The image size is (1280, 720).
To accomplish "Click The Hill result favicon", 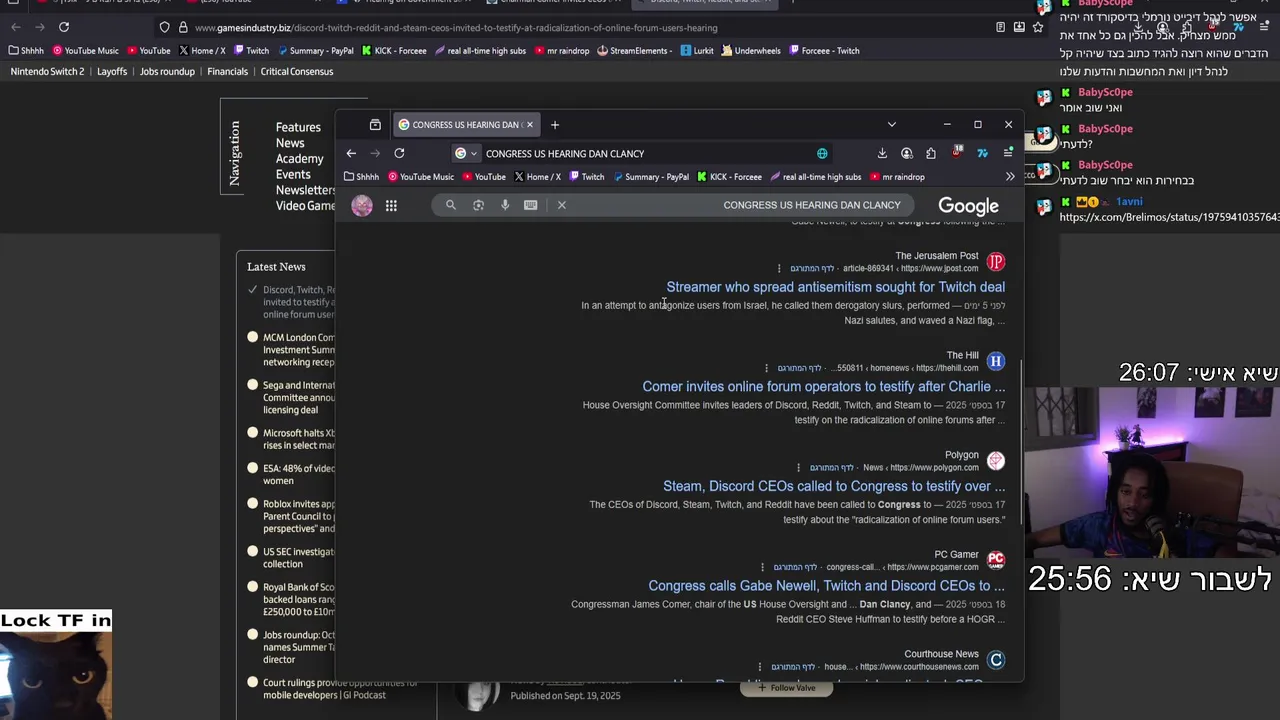I will tap(995, 361).
